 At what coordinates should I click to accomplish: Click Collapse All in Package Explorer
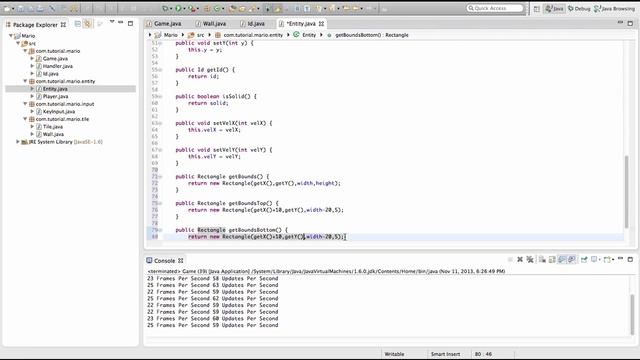[78, 24]
